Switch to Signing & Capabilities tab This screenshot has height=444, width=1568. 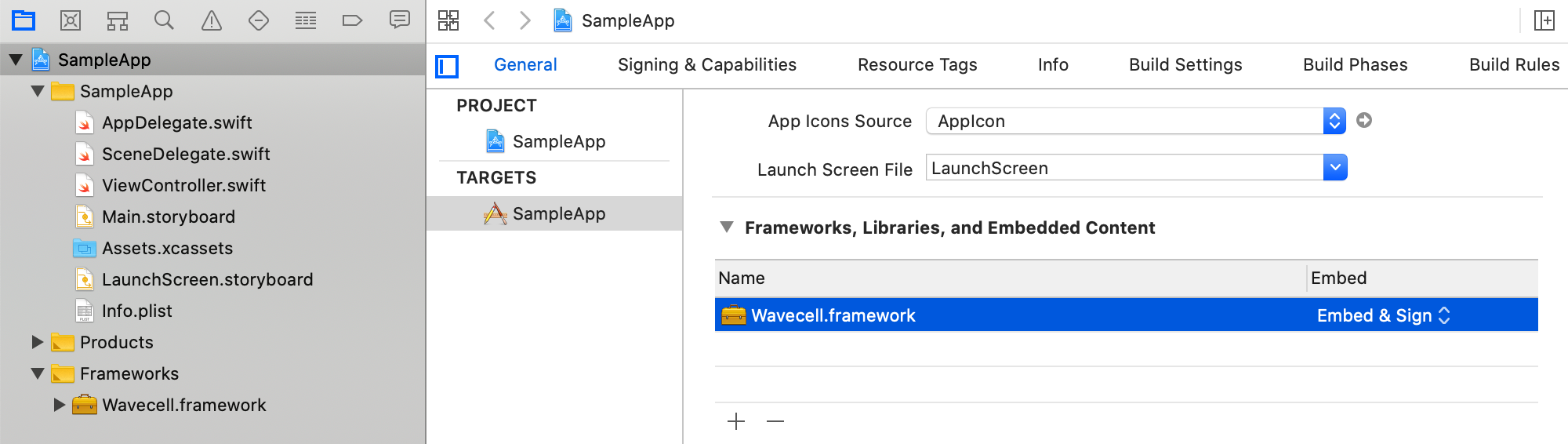point(707,64)
